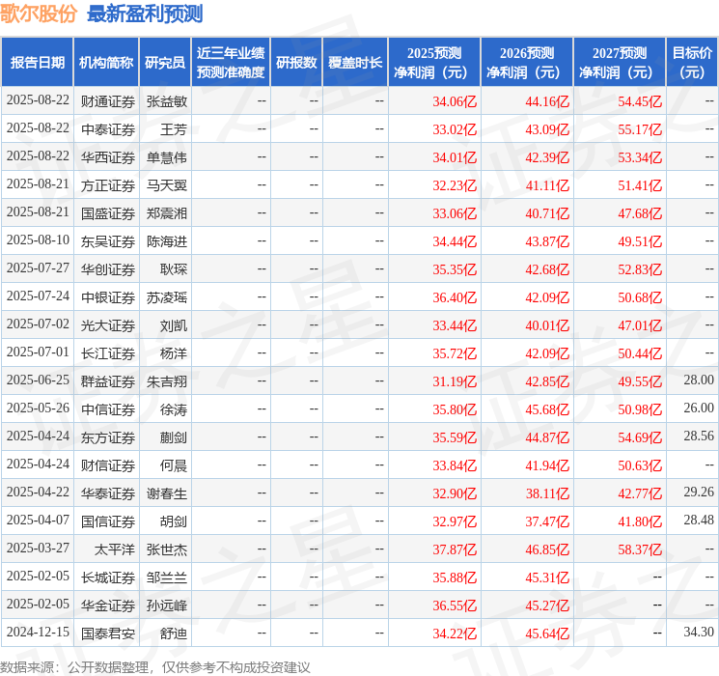Click analyst name 单慧伟

pos(167,157)
